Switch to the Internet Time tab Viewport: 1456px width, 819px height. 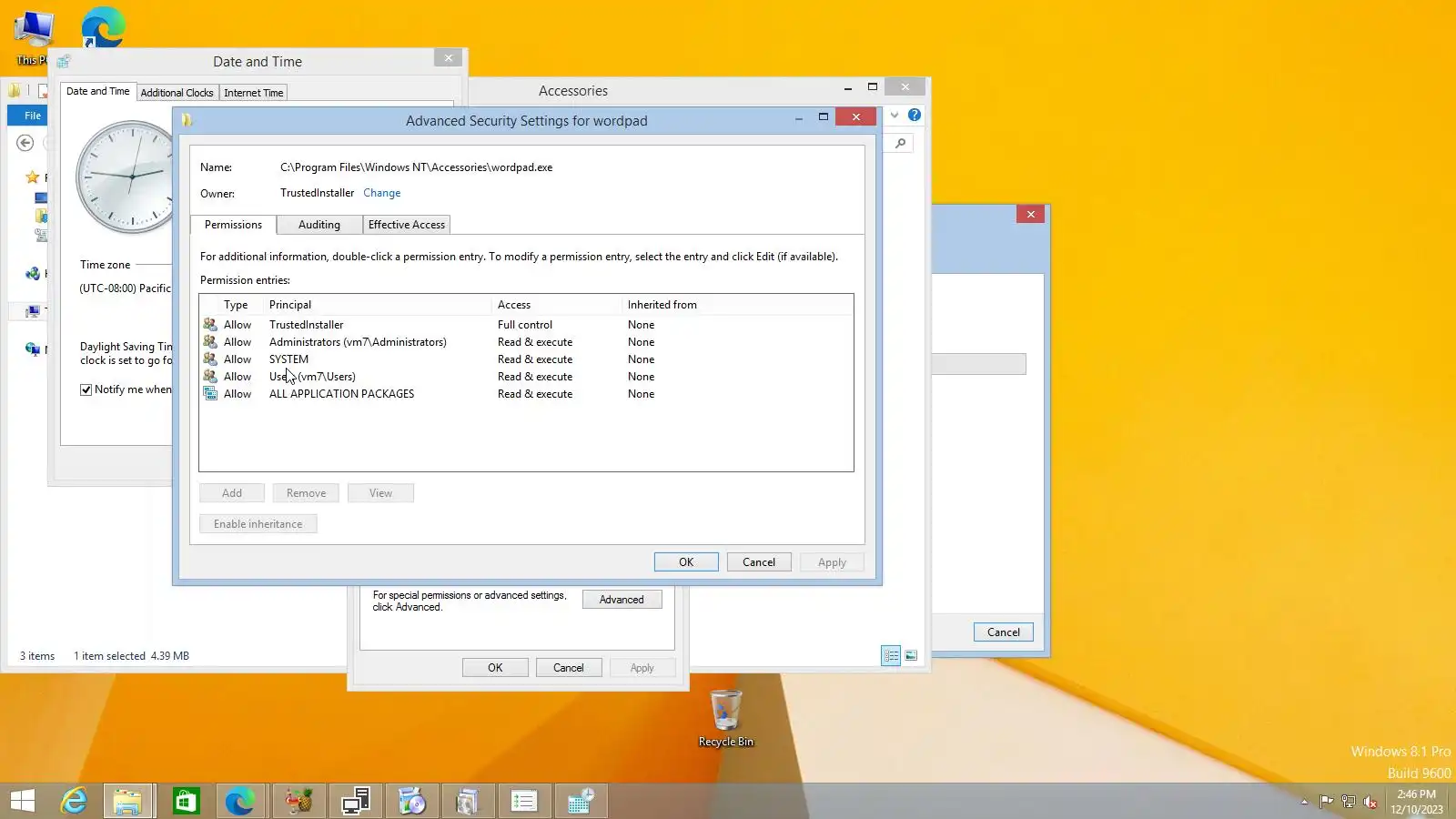point(254,93)
